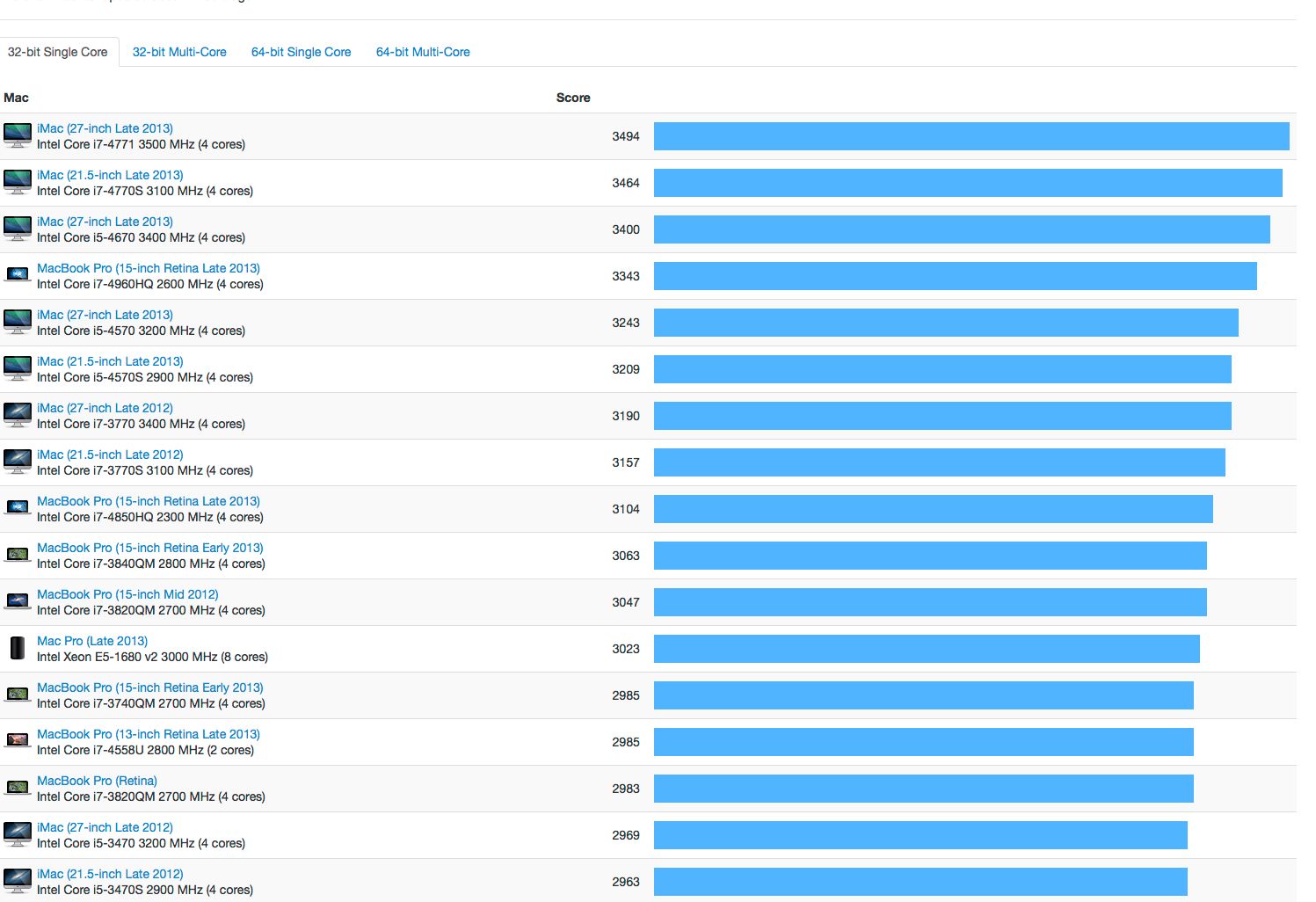Open the MacBook Pro (13-inch Retina Late 2013) link

(x=149, y=734)
